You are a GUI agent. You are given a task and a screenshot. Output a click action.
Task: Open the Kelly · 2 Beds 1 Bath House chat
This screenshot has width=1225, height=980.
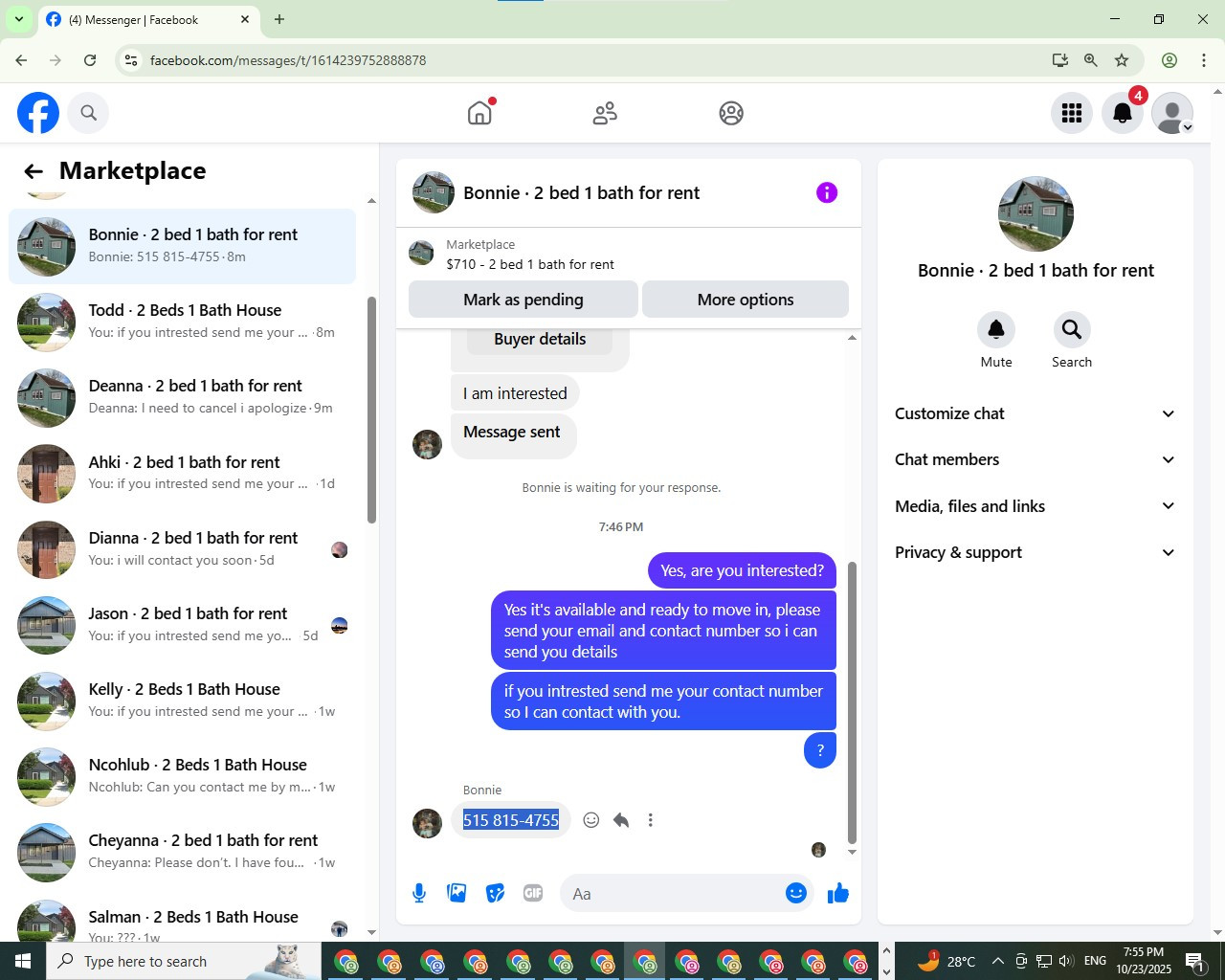[x=182, y=701]
